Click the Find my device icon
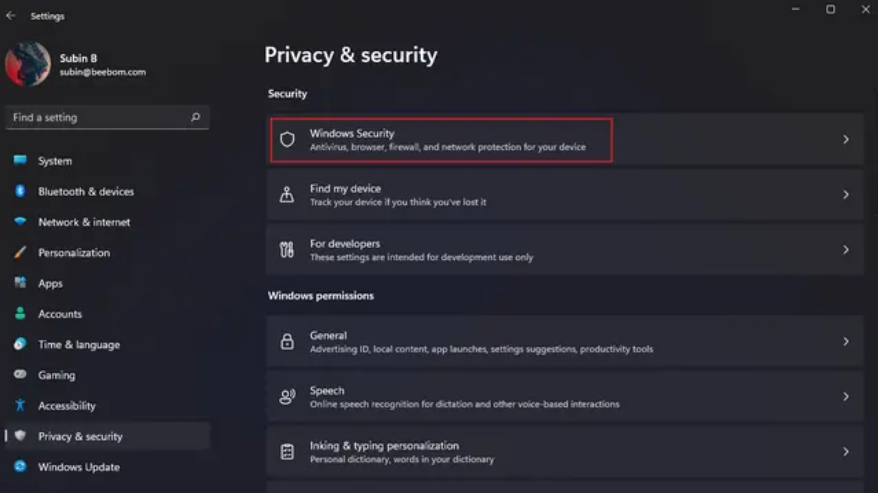This screenshot has height=493, width=878. tap(287, 194)
